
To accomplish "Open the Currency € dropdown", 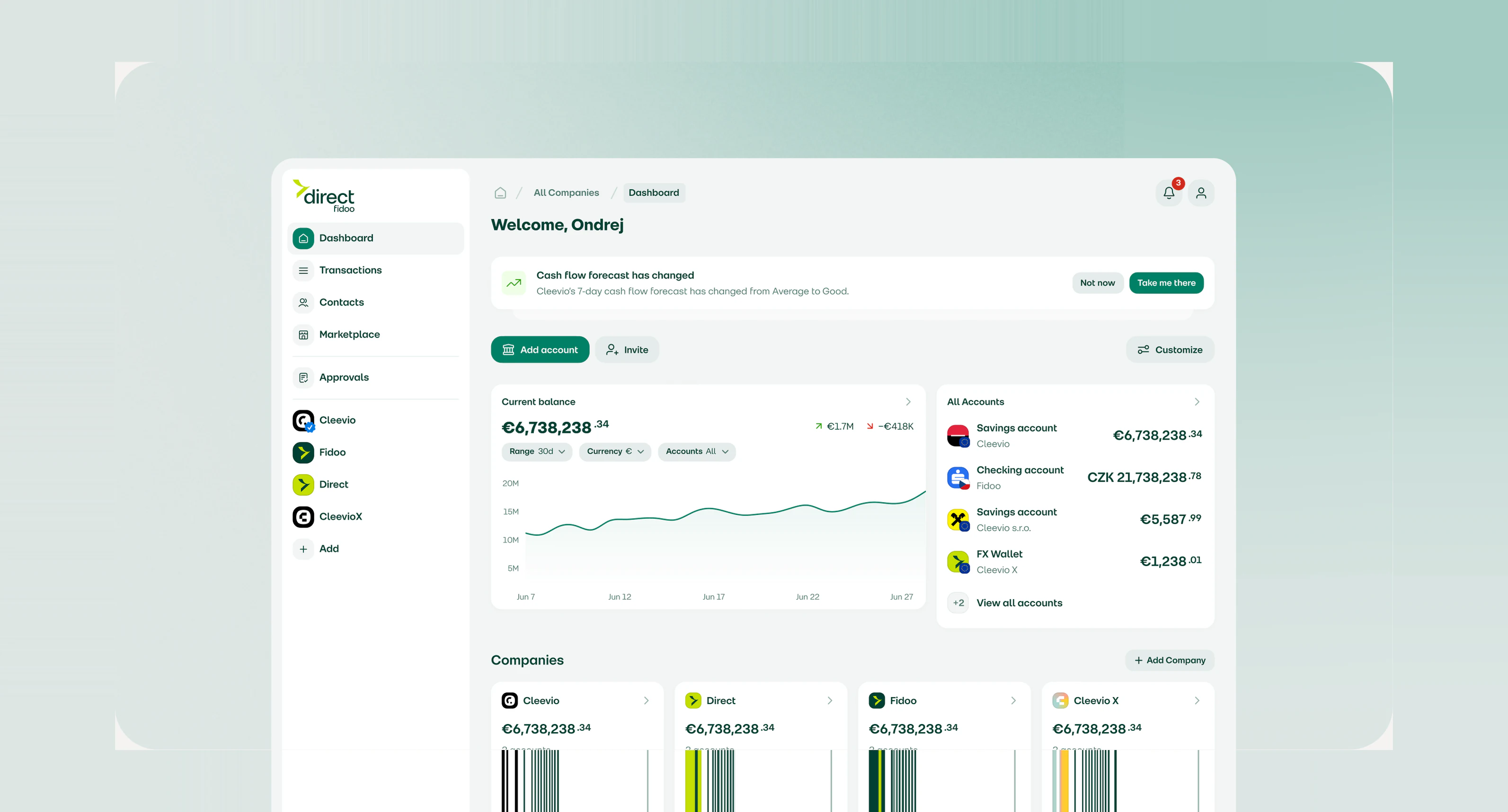I will pyautogui.click(x=615, y=452).
